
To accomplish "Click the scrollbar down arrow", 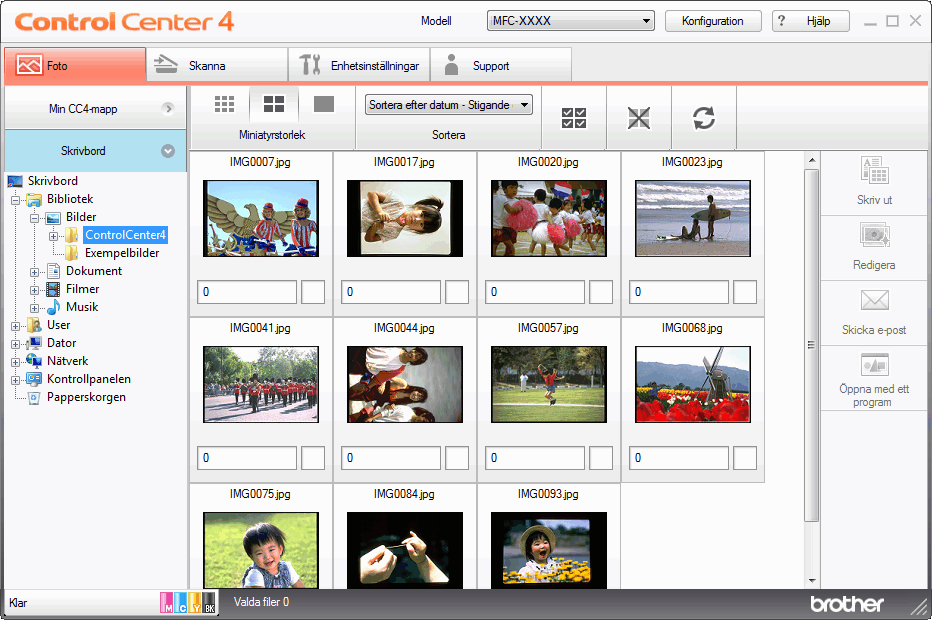I will point(811,581).
